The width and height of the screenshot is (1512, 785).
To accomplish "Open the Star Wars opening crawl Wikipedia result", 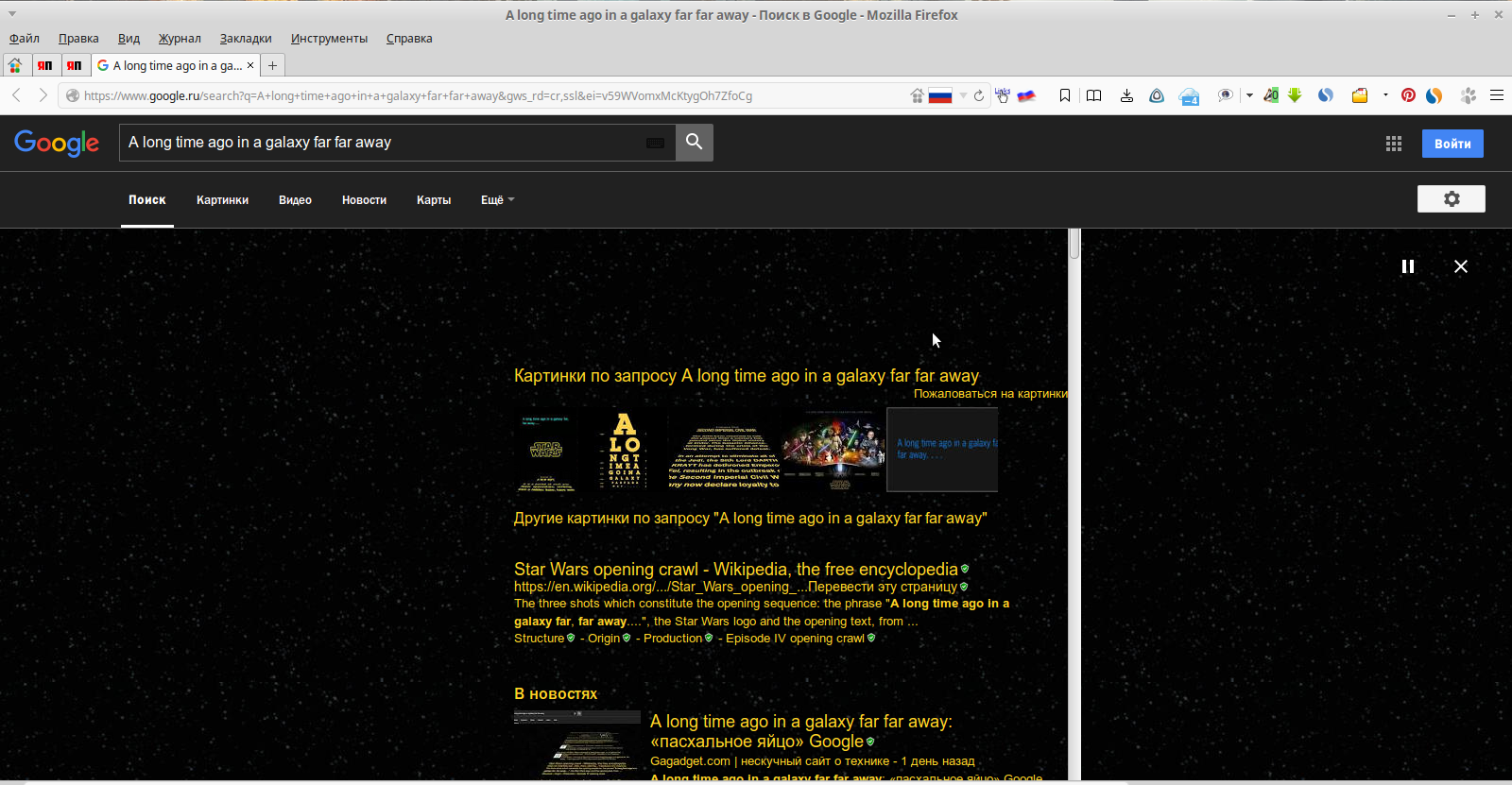I will (736, 569).
